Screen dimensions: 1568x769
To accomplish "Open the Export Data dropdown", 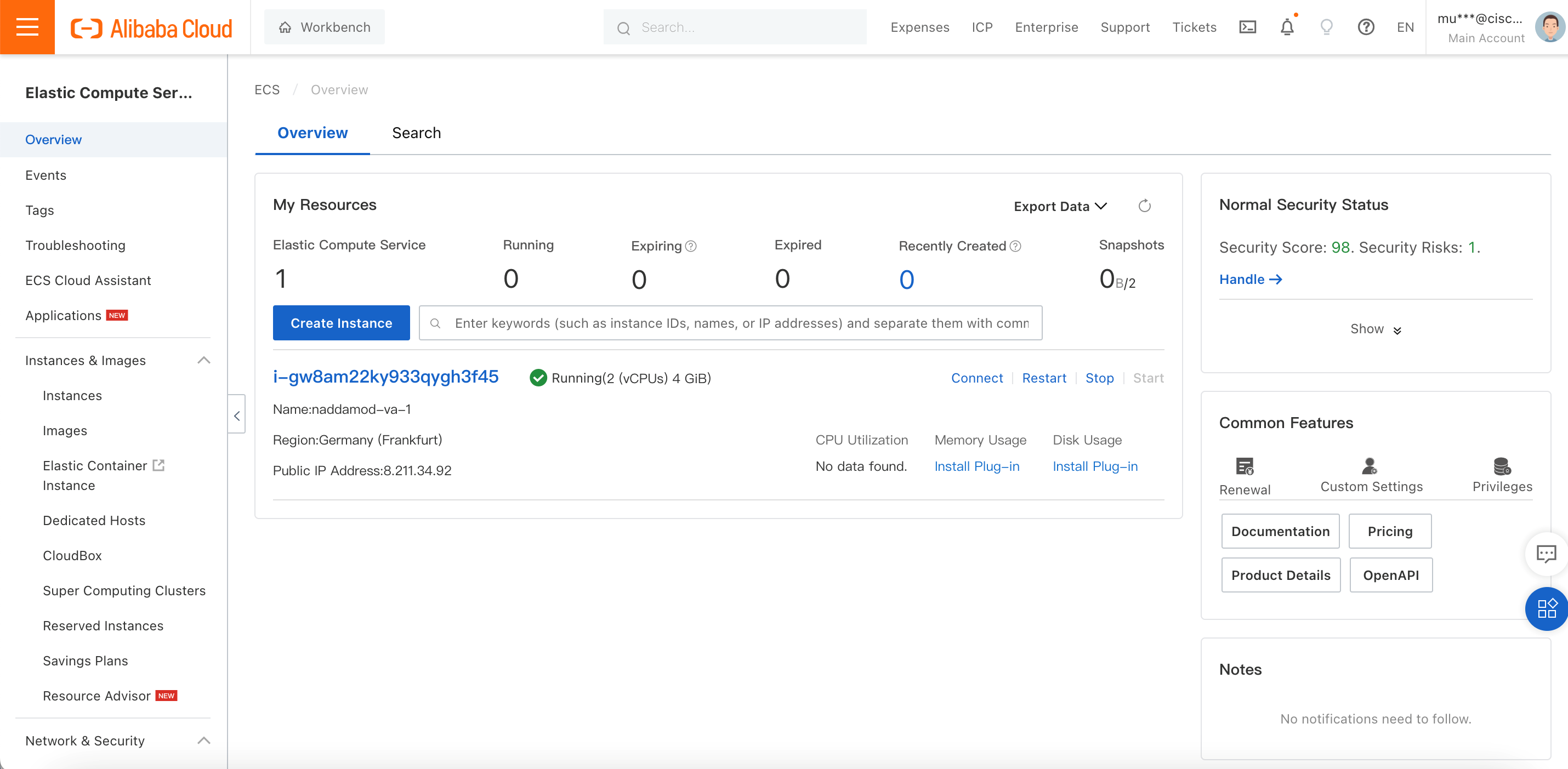I will click(1060, 206).
